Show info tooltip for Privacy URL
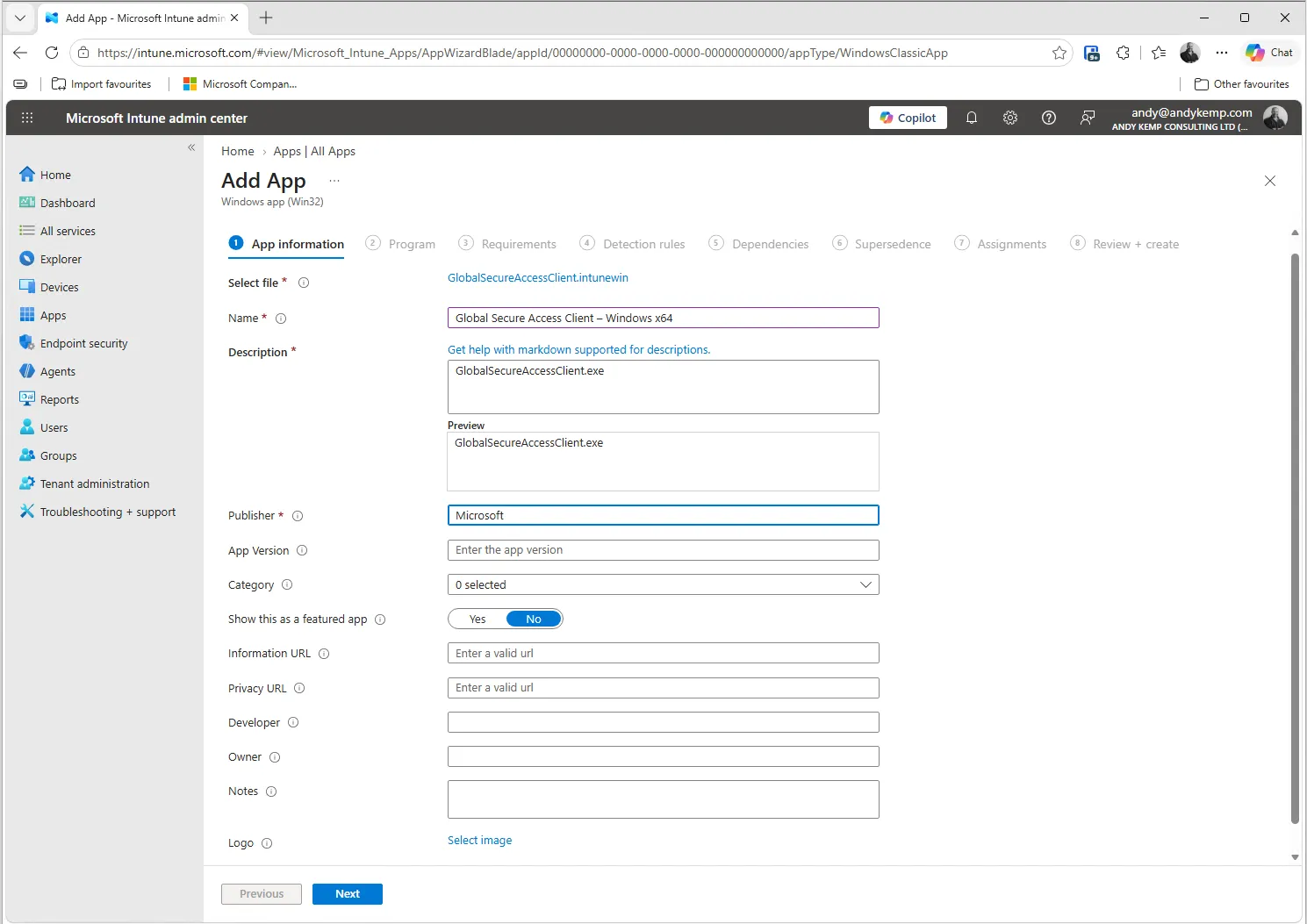This screenshot has height=924, width=1307. [x=299, y=688]
